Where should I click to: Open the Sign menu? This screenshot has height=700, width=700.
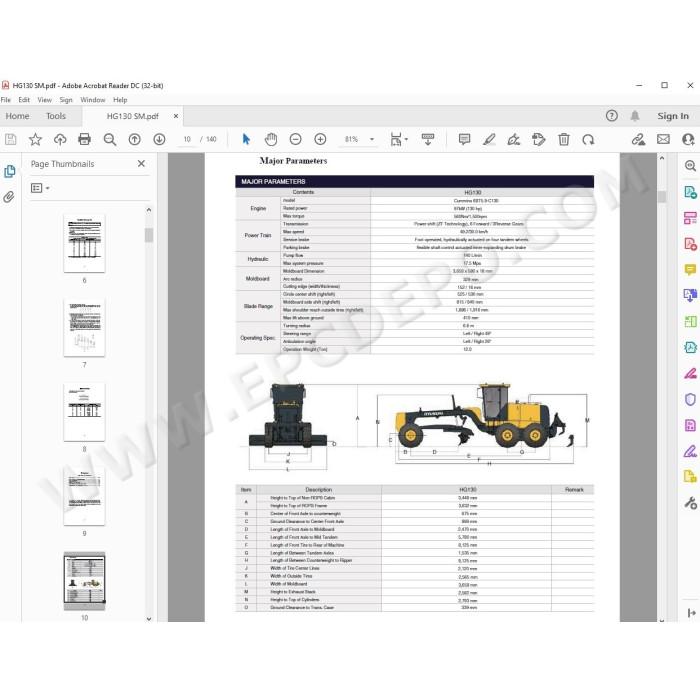click(66, 100)
